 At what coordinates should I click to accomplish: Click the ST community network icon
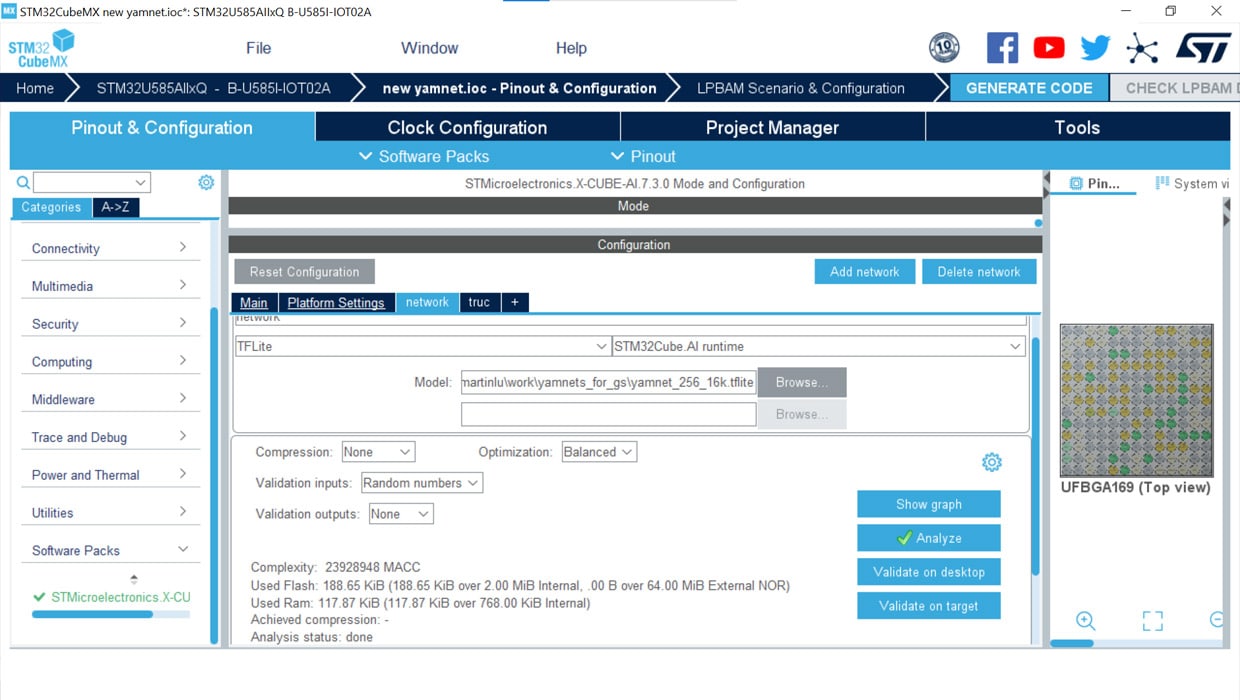(x=1141, y=48)
